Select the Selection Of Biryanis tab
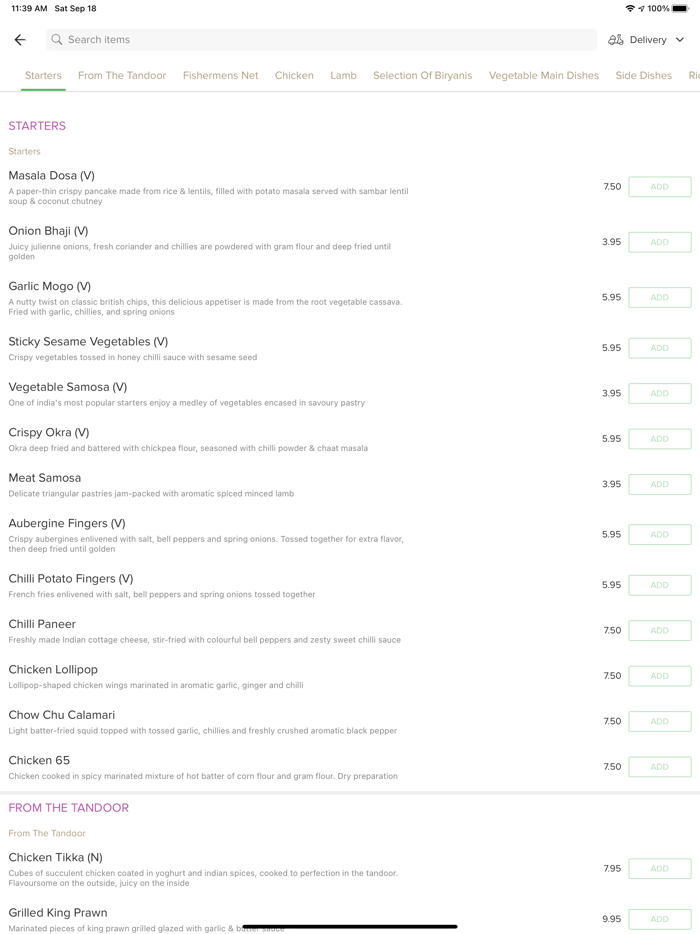 [x=422, y=75]
